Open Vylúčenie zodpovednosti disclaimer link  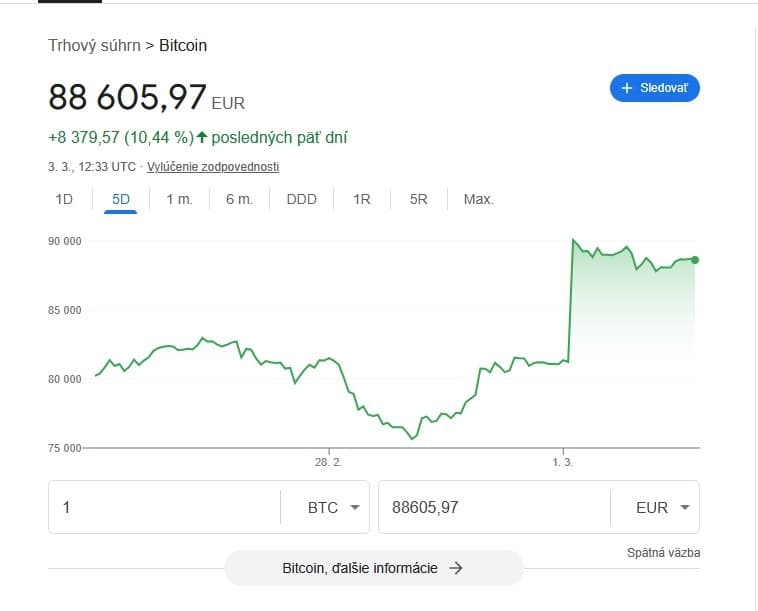(213, 166)
